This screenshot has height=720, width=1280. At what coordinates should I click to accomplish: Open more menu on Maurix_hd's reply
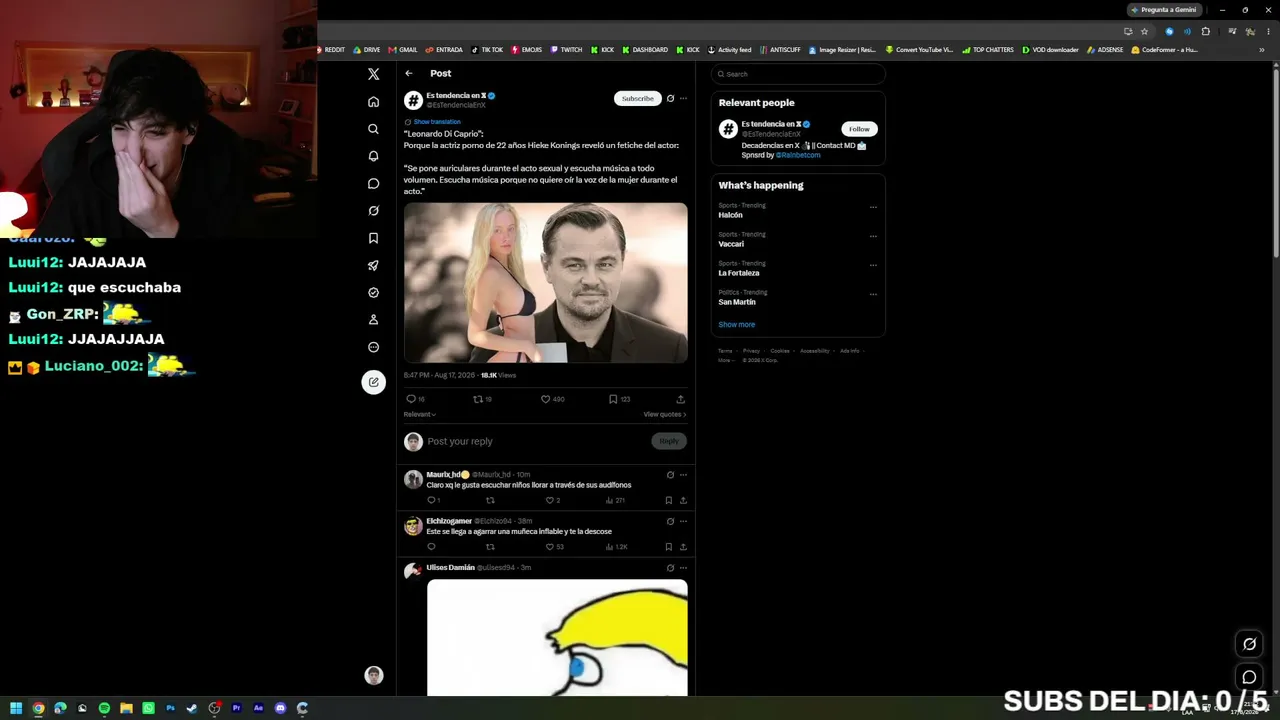pos(683,475)
